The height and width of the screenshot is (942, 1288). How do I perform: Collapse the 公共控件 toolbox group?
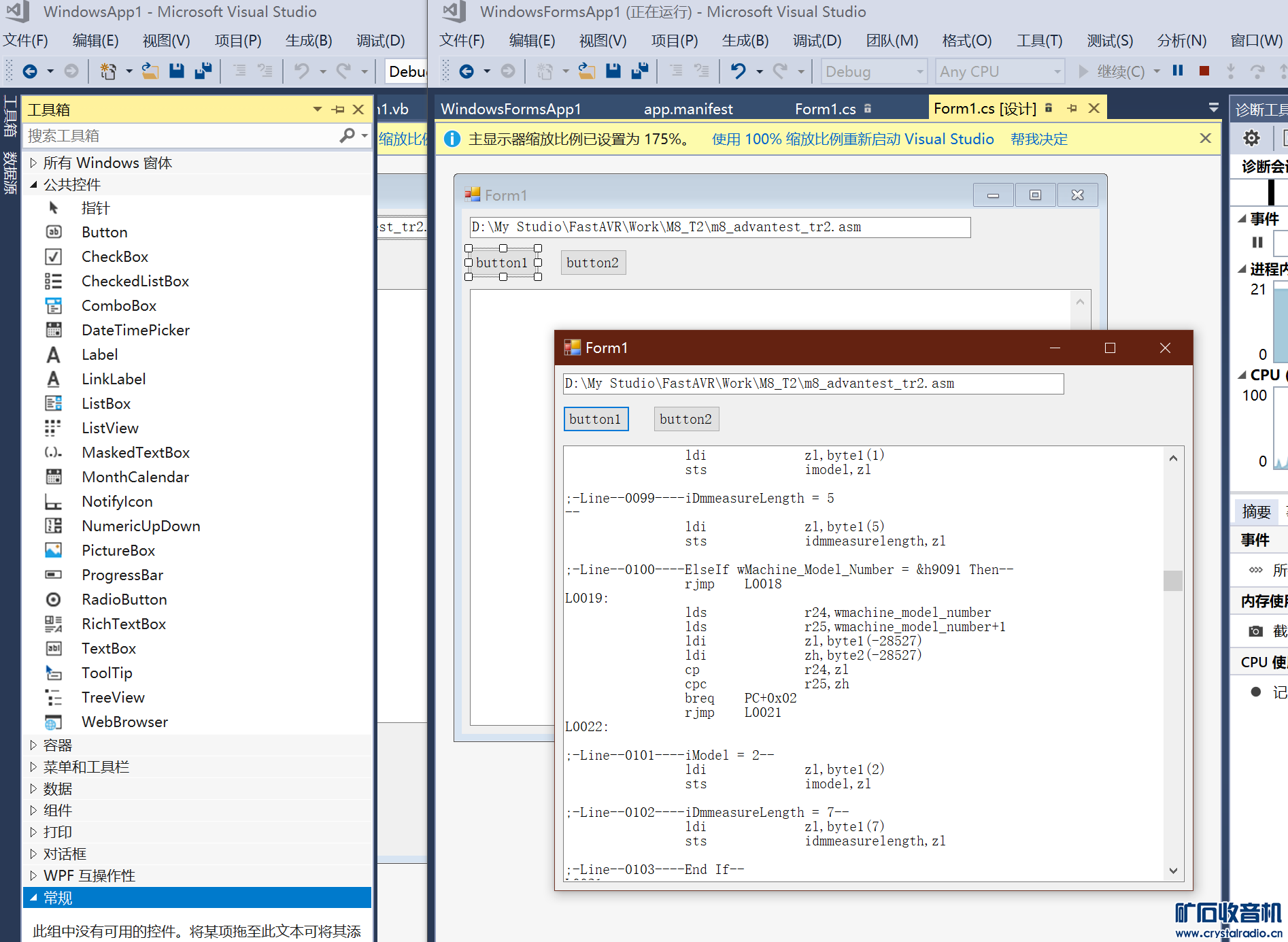[33, 184]
